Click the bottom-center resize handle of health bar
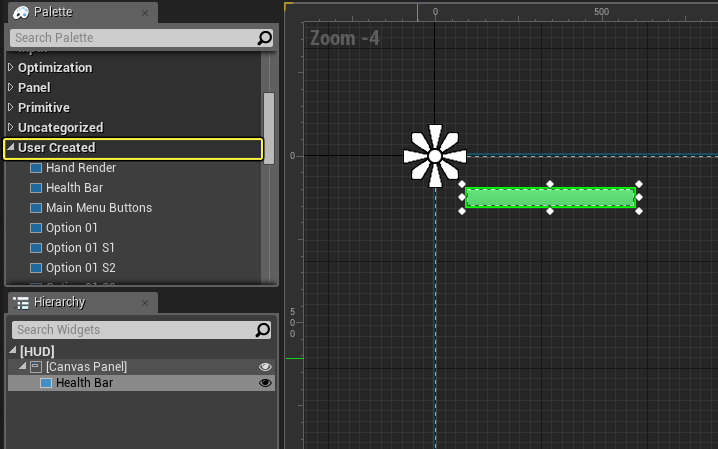The image size is (718, 449). (550, 211)
